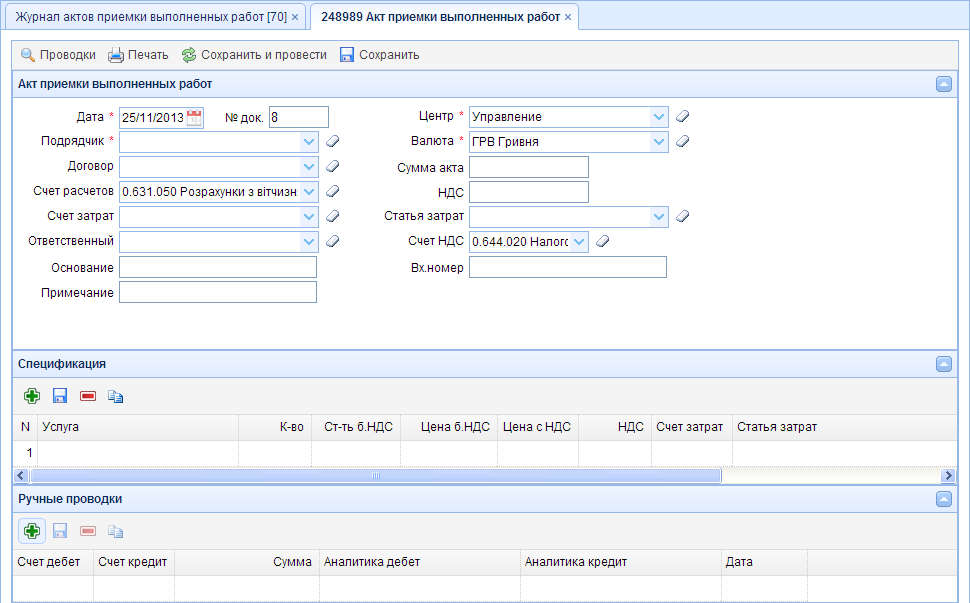Expand the Центр dropdown
This screenshot has height=603, width=970.
659,117
